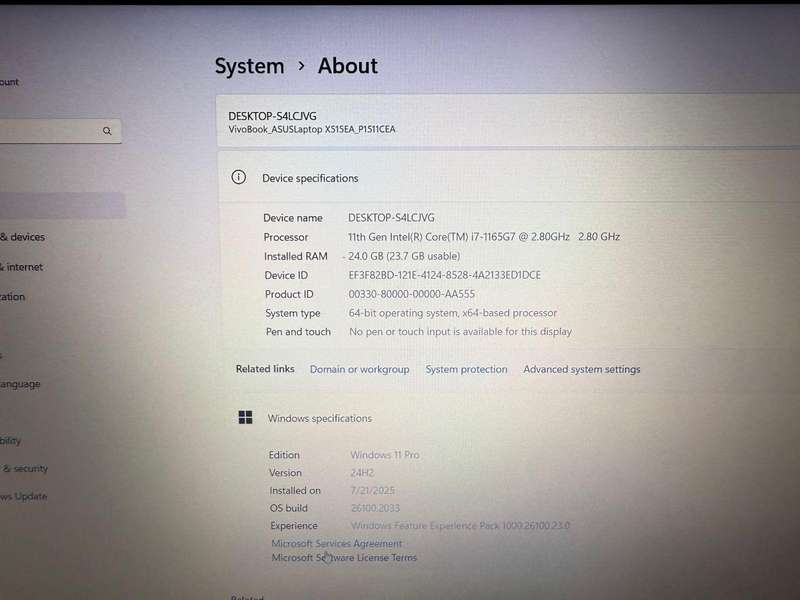Open the sidebar item ending in 'ration'
Viewport: 800px width, 600px height.
coord(12,296)
